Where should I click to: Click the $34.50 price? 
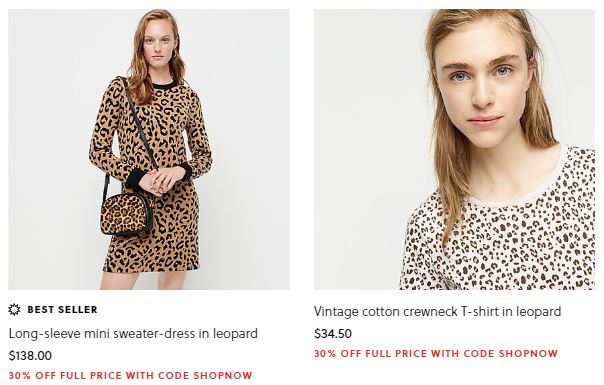[333, 333]
